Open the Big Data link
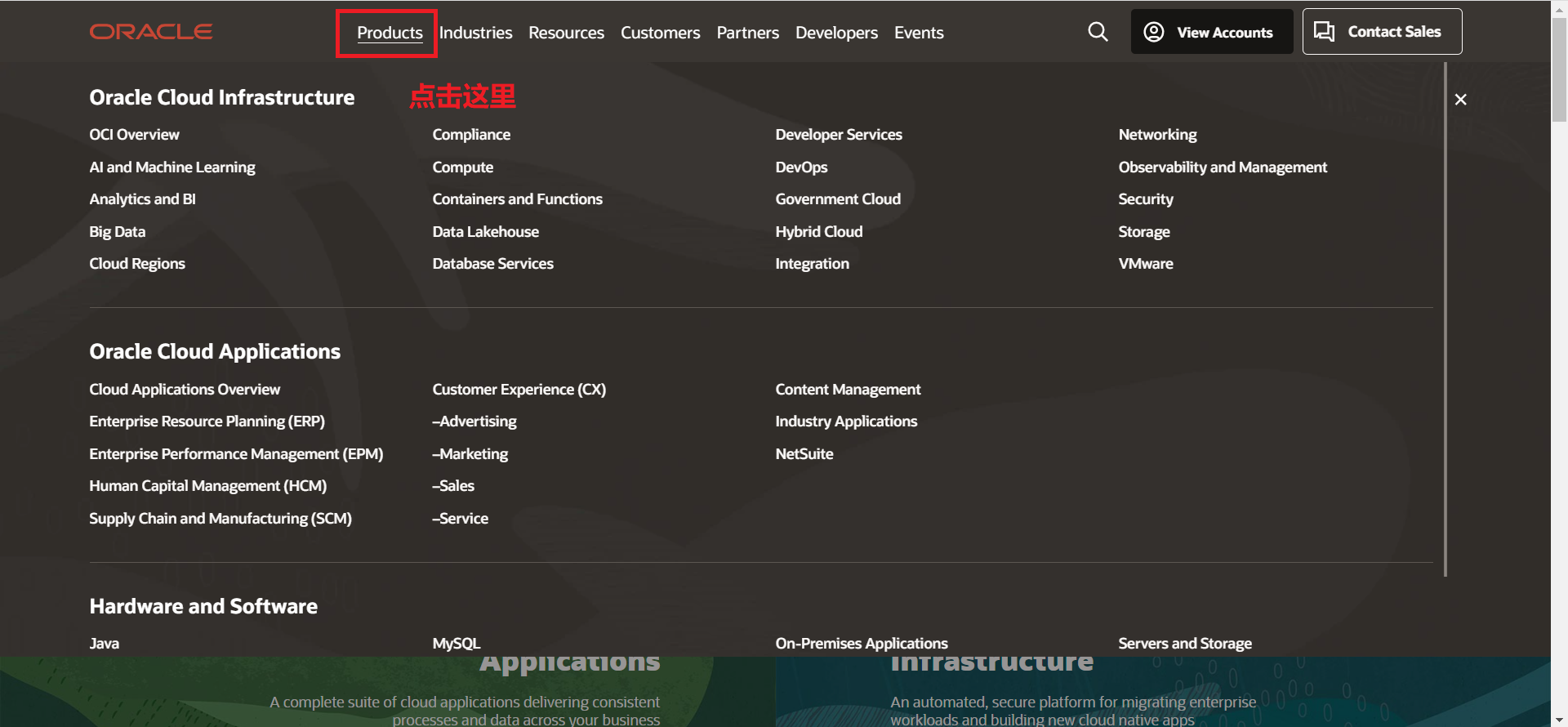 118,232
